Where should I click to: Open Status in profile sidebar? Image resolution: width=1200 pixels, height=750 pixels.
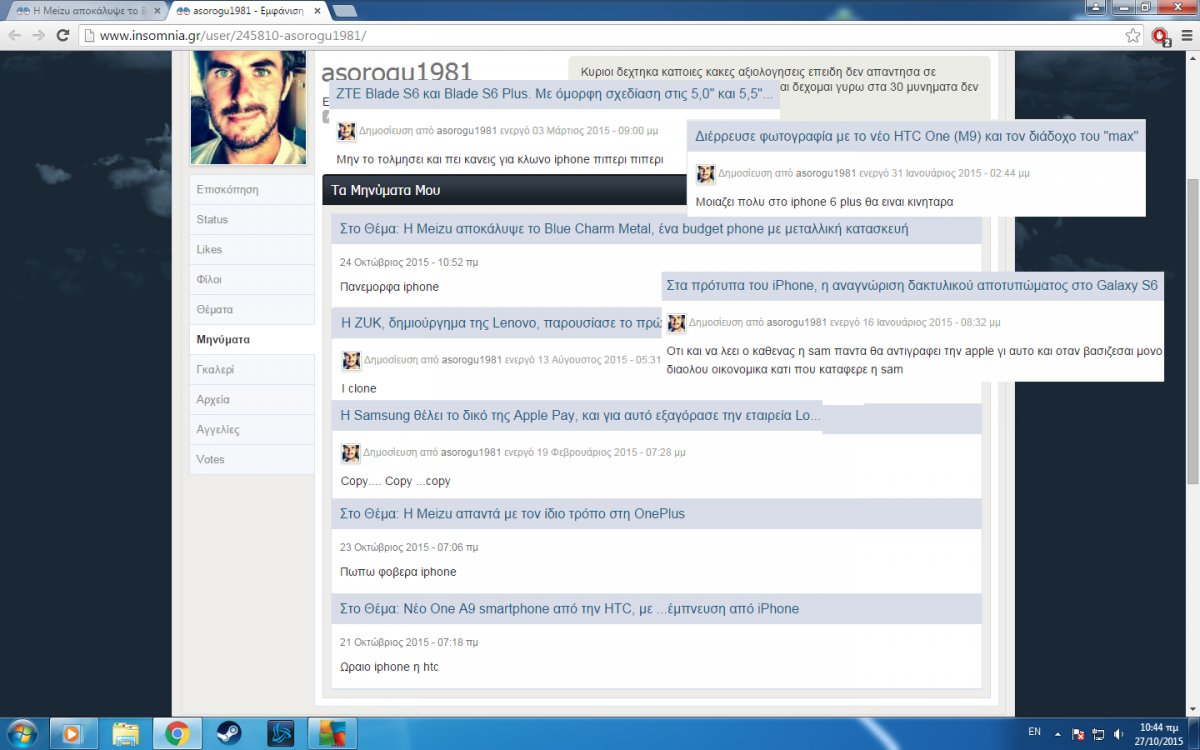point(251,219)
